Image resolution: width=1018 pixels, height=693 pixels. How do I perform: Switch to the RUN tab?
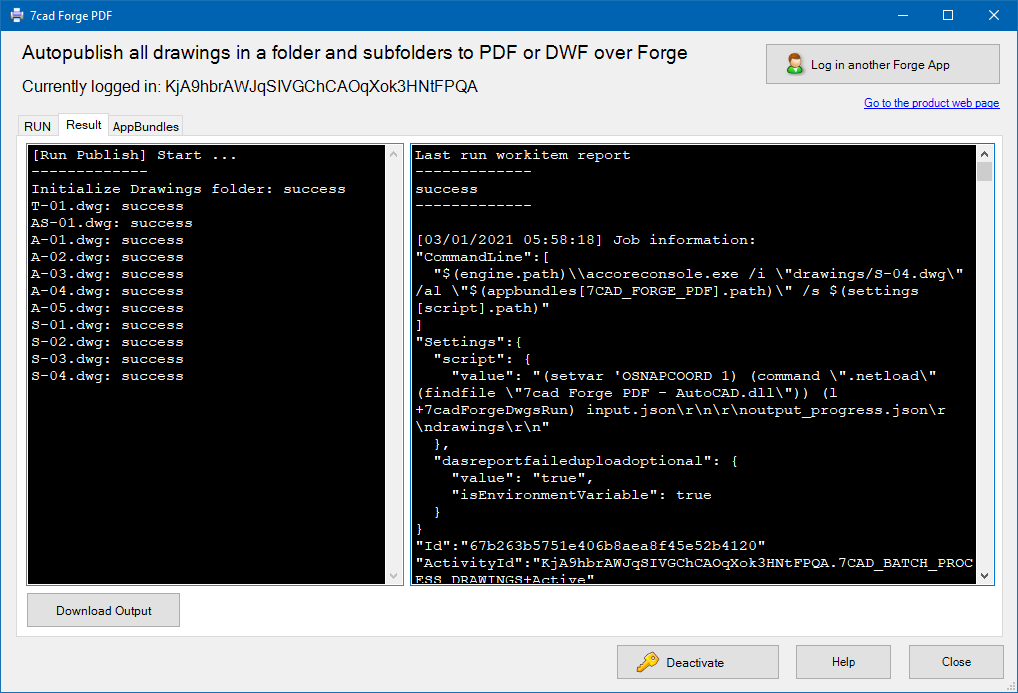pyautogui.click(x=37, y=126)
